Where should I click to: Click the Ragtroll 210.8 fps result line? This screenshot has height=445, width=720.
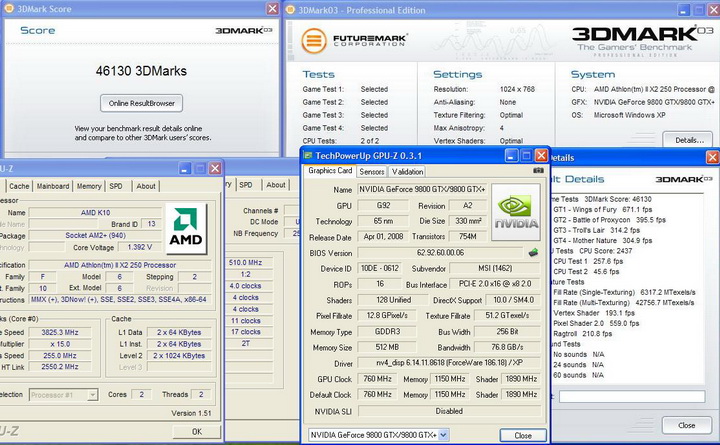(582, 334)
